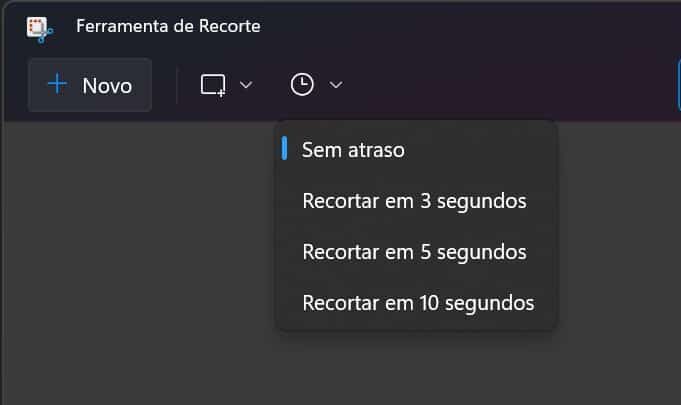Select the rectangle snip mode icon
This screenshot has width=681, height=405.
tap(213, 85)
